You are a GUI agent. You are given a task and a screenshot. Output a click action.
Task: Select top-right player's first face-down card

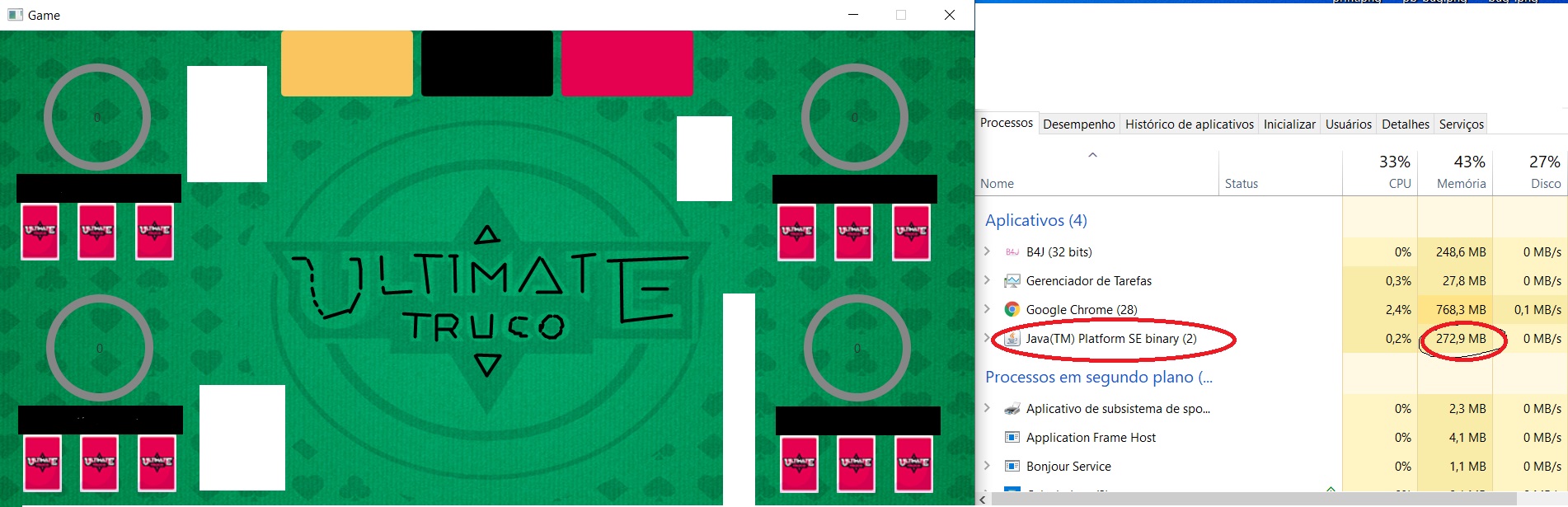pos(796,232)
